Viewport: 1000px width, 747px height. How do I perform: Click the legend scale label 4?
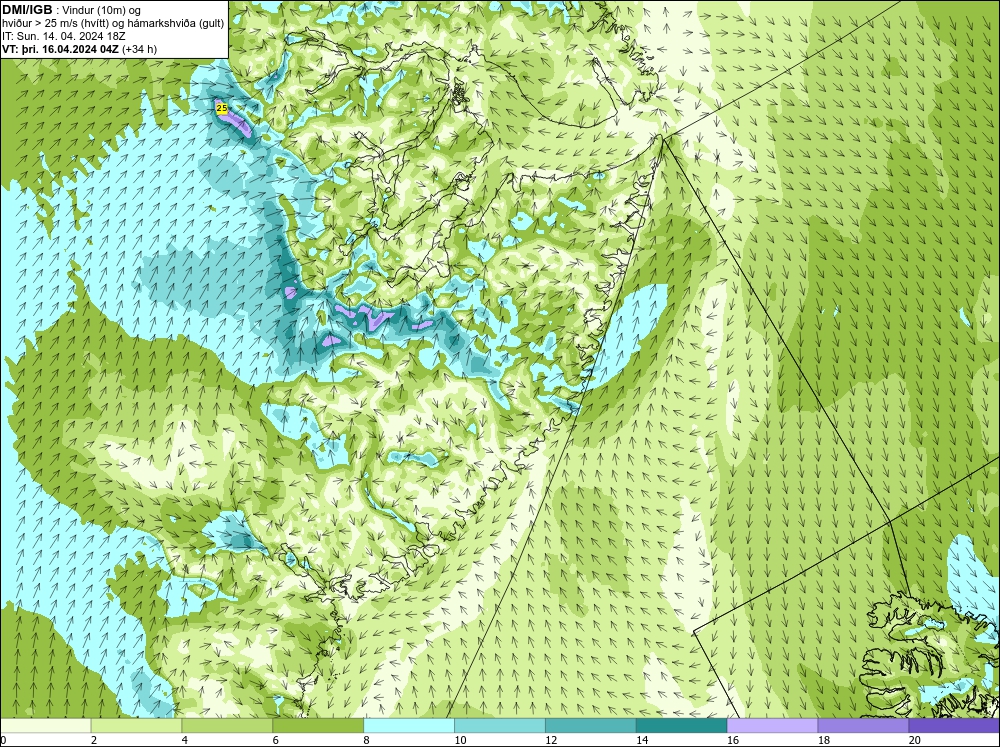point(185,740)
